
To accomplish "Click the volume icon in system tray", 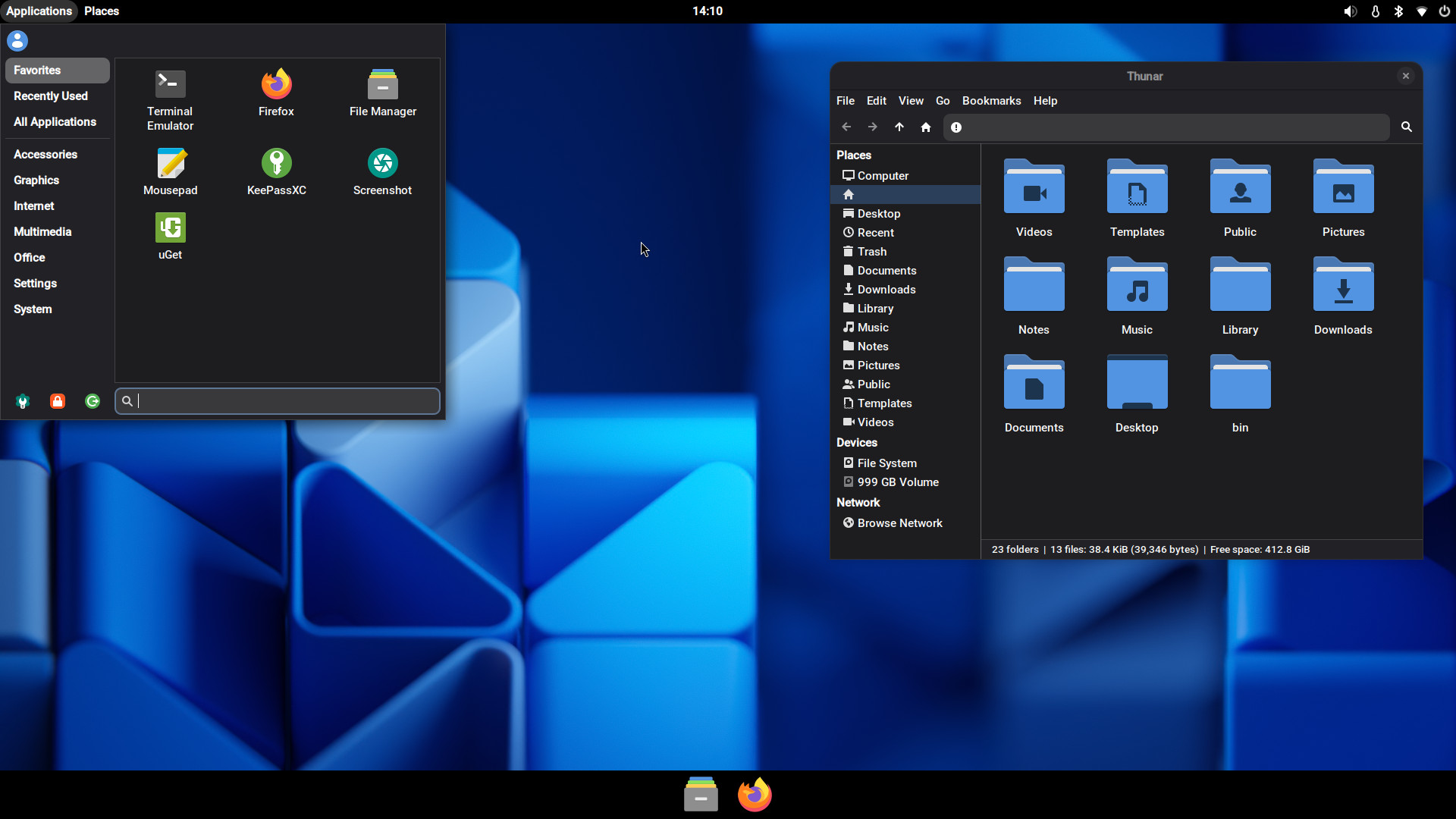I will (x=1350, y=11).
